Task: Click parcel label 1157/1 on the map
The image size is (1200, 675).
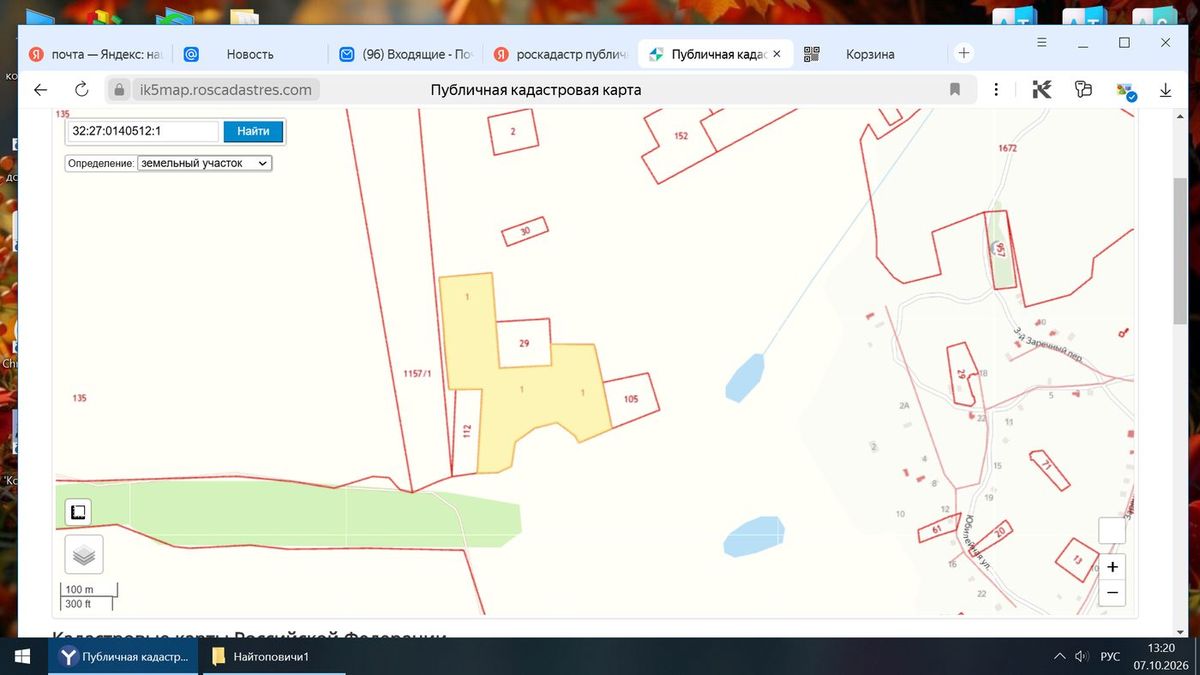Action: (417, 373)
